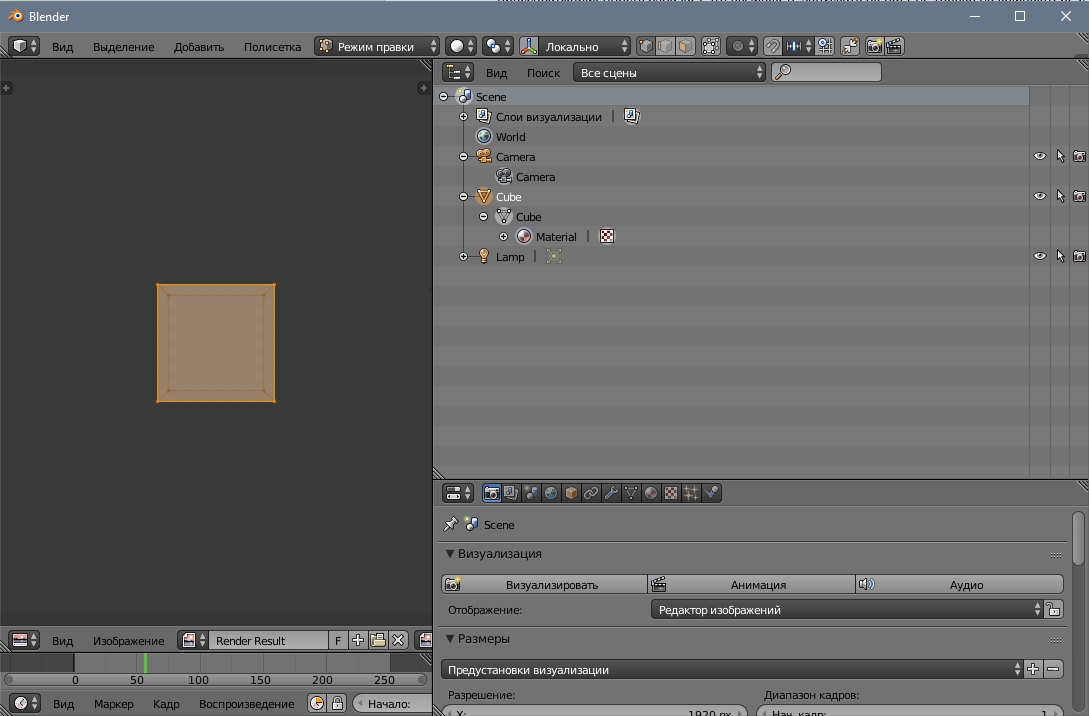Open the Режим правки mode dropdown
Image resolution: width=1089 pixels, height=716 pixels.
click(x=377, y=46)
